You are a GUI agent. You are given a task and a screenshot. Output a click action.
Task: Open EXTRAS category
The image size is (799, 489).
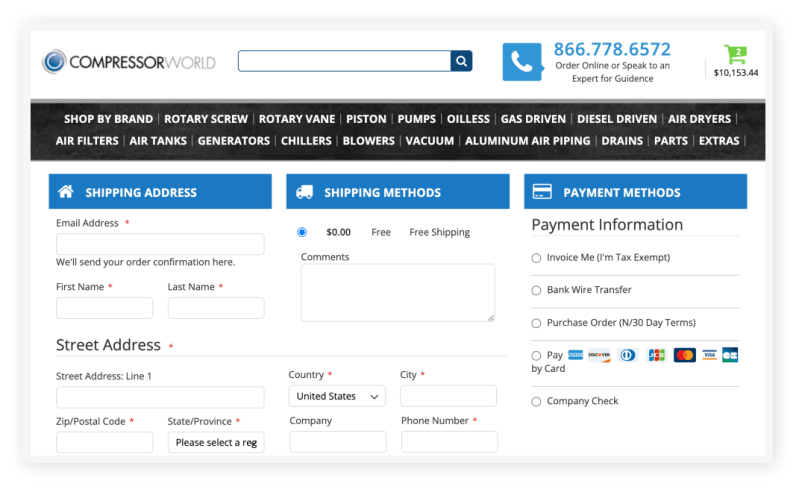point(719,141)
